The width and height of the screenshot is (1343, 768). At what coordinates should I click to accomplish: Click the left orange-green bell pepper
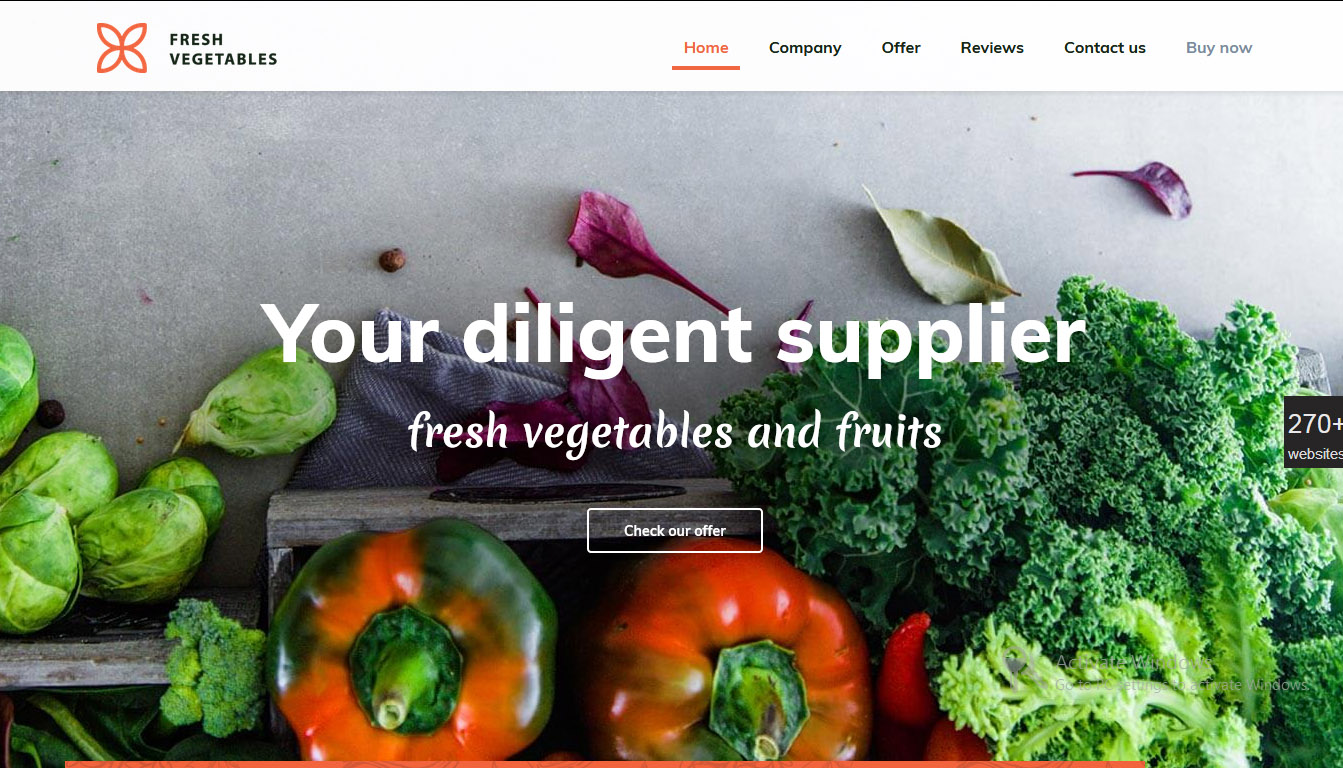click(x=412, y=640)
